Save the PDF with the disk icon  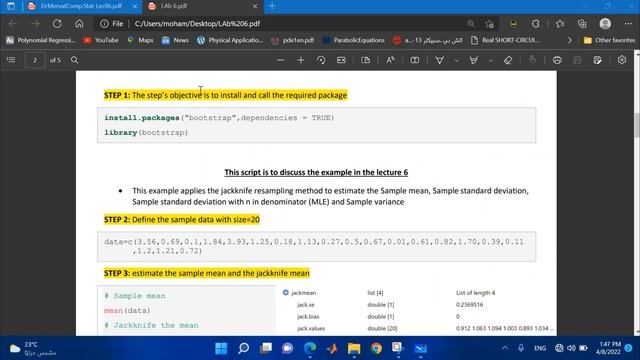pyautogui.click(x=577, y=60)
